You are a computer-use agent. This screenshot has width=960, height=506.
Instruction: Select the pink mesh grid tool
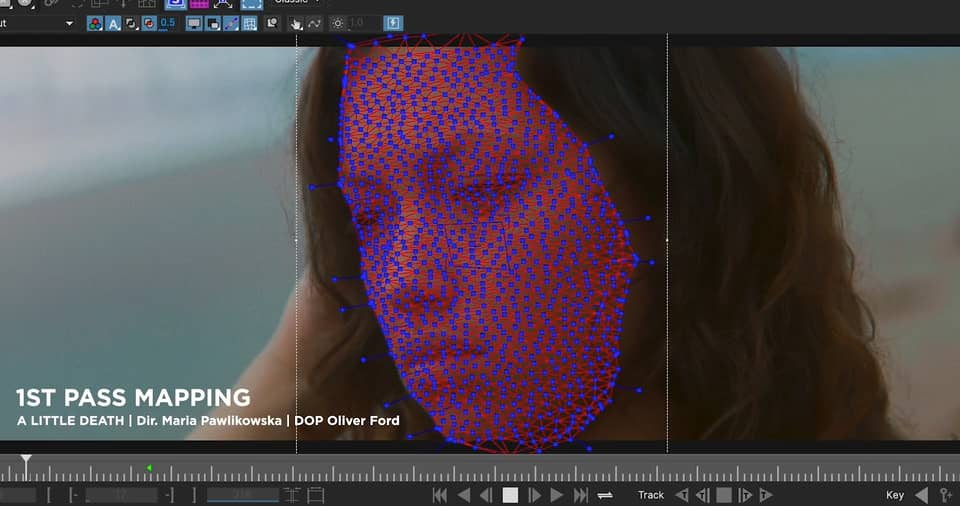coord(199,4)
